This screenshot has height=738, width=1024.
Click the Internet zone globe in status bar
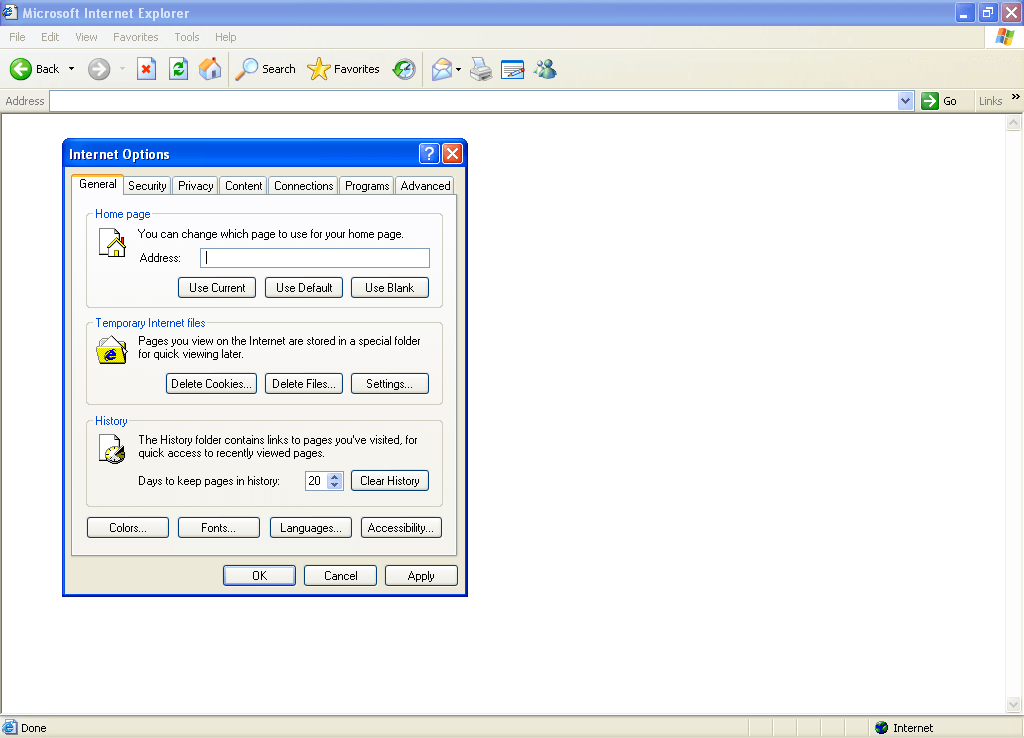point(882,728)
